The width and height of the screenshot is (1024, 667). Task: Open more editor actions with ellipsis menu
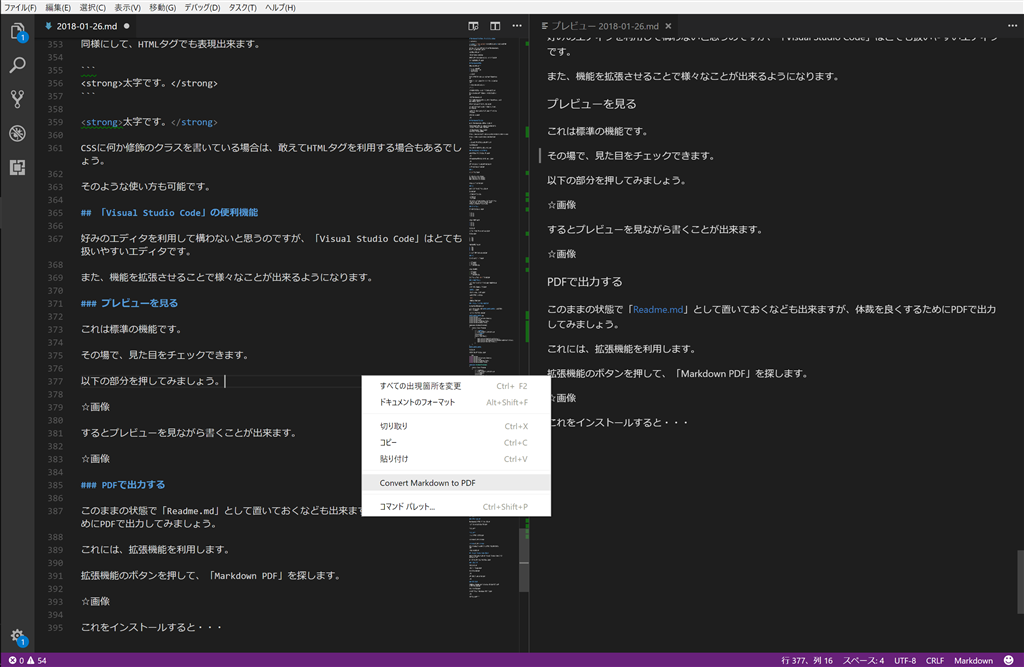[x=516, y=25]
